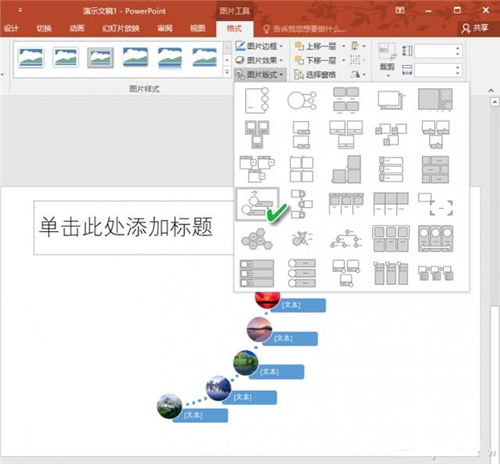Click the 裁剪 crop tool icon
Screen dimensions: 500x464
click(387, 52)
